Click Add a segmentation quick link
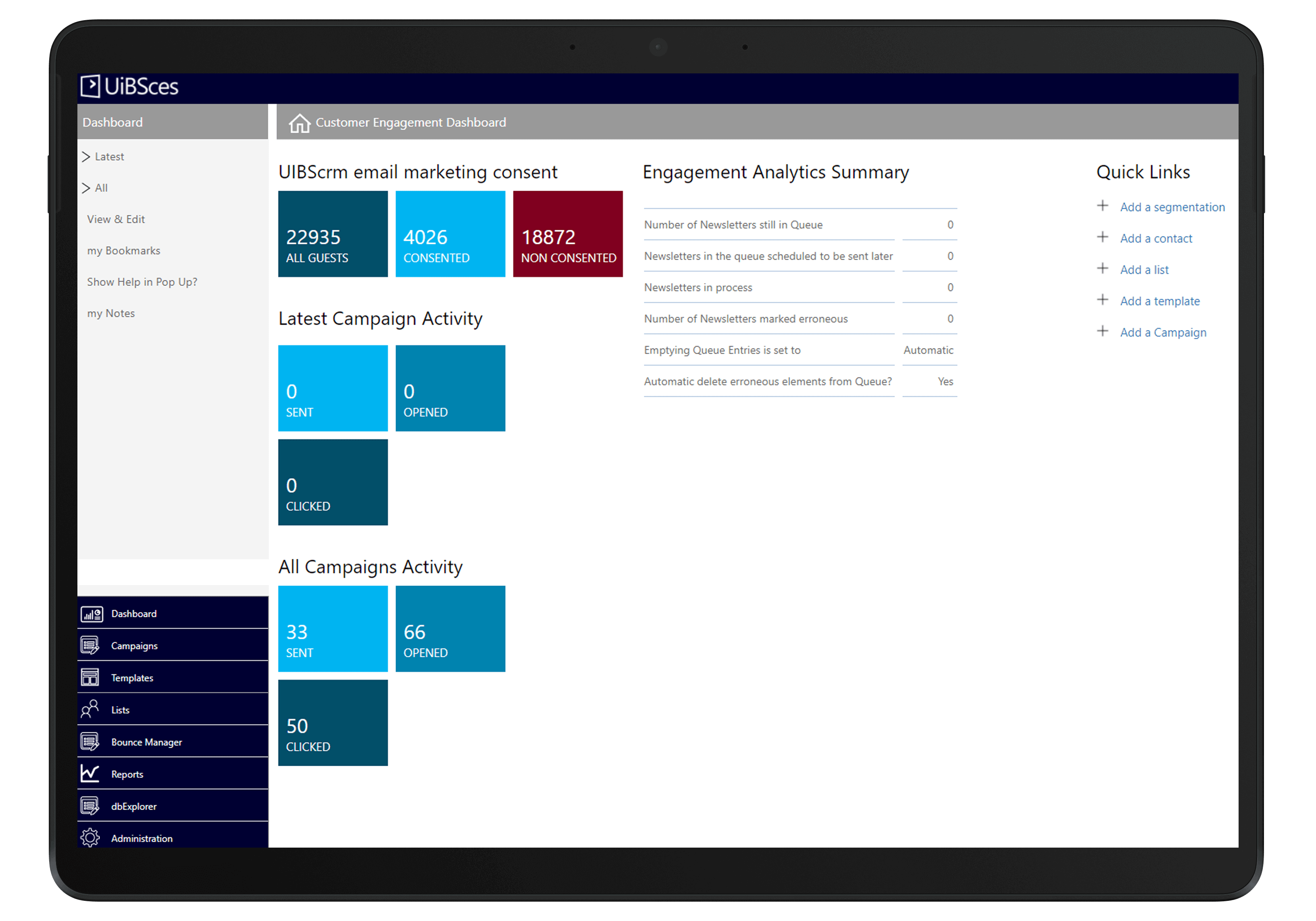This screenshot has height=921, width=1316. point(1173,206)
